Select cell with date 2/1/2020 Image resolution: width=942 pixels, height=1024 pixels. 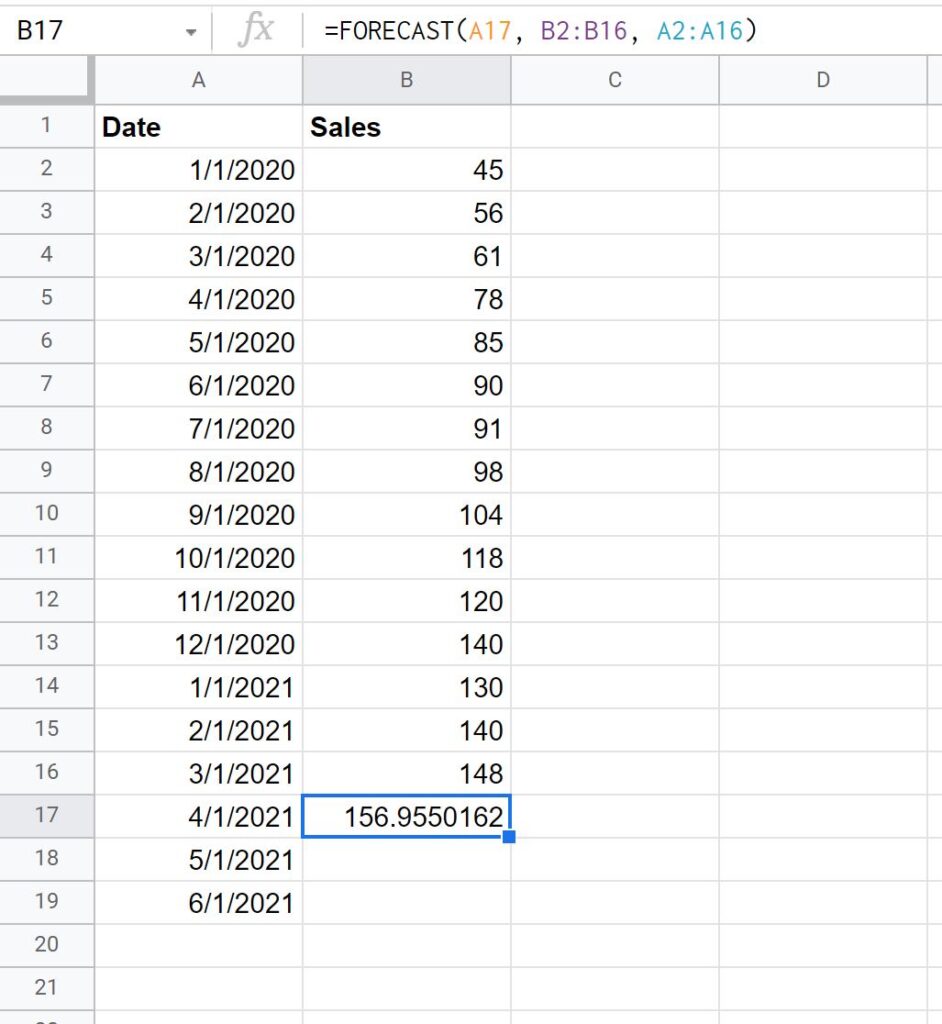[x=199, y=213]
